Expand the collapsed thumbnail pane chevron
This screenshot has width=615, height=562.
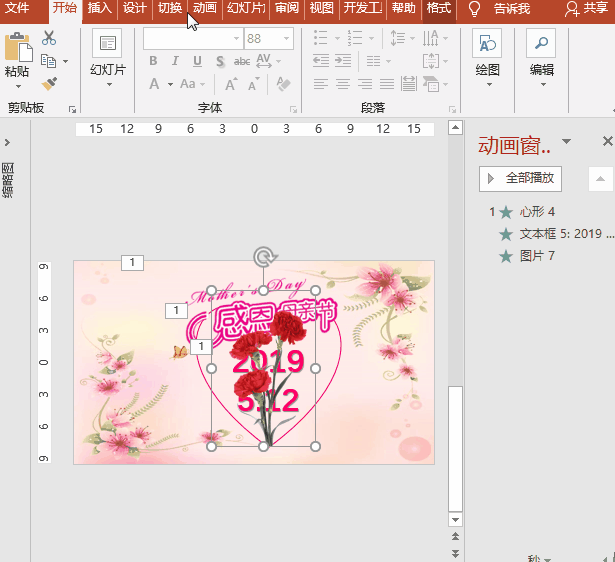pyautogui.click(x=7, y=142)
